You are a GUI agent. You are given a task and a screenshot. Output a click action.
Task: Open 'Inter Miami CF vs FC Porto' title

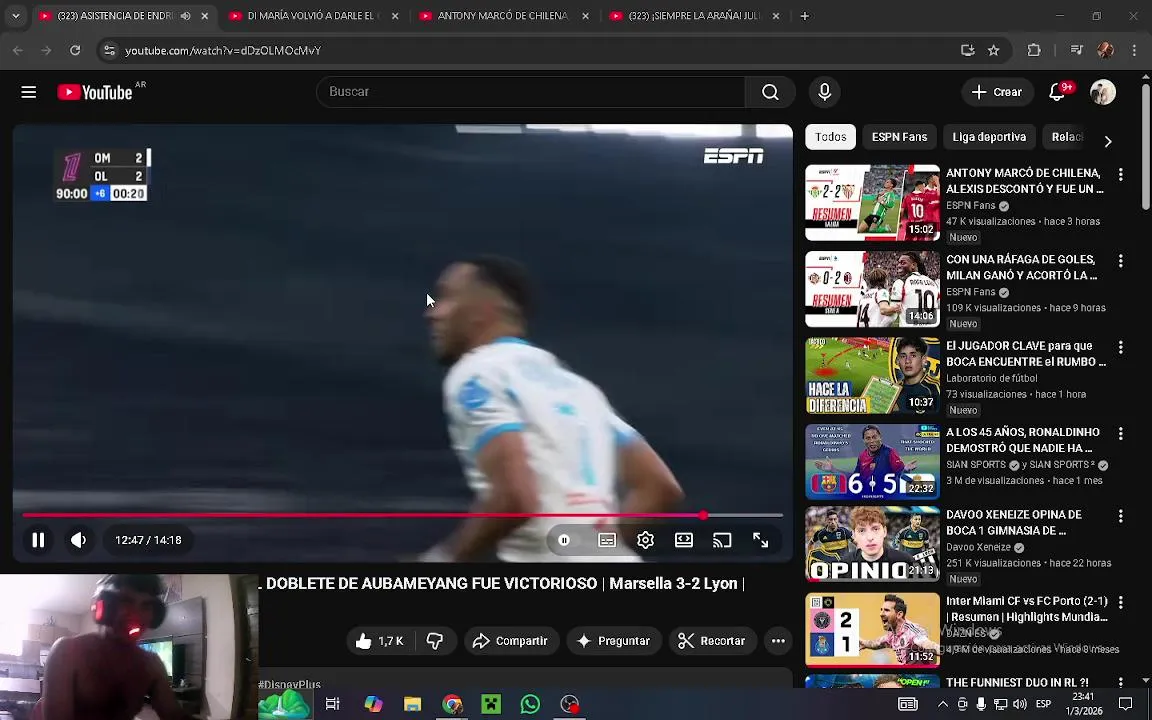pos(1026,609)
